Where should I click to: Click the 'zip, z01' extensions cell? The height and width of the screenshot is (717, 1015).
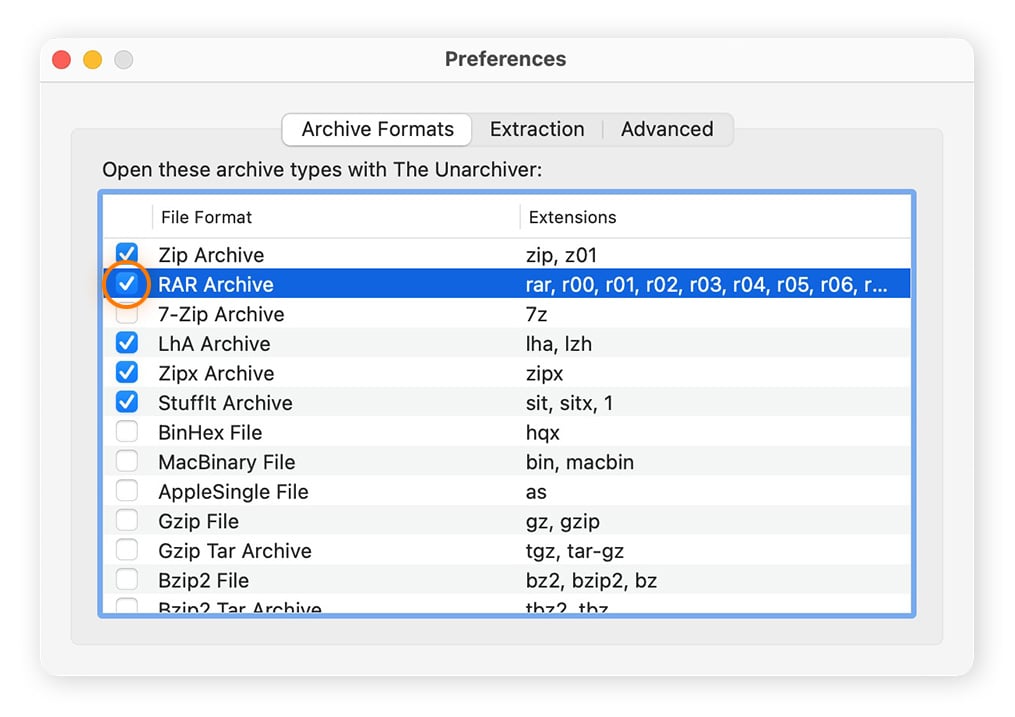point(561,256)
